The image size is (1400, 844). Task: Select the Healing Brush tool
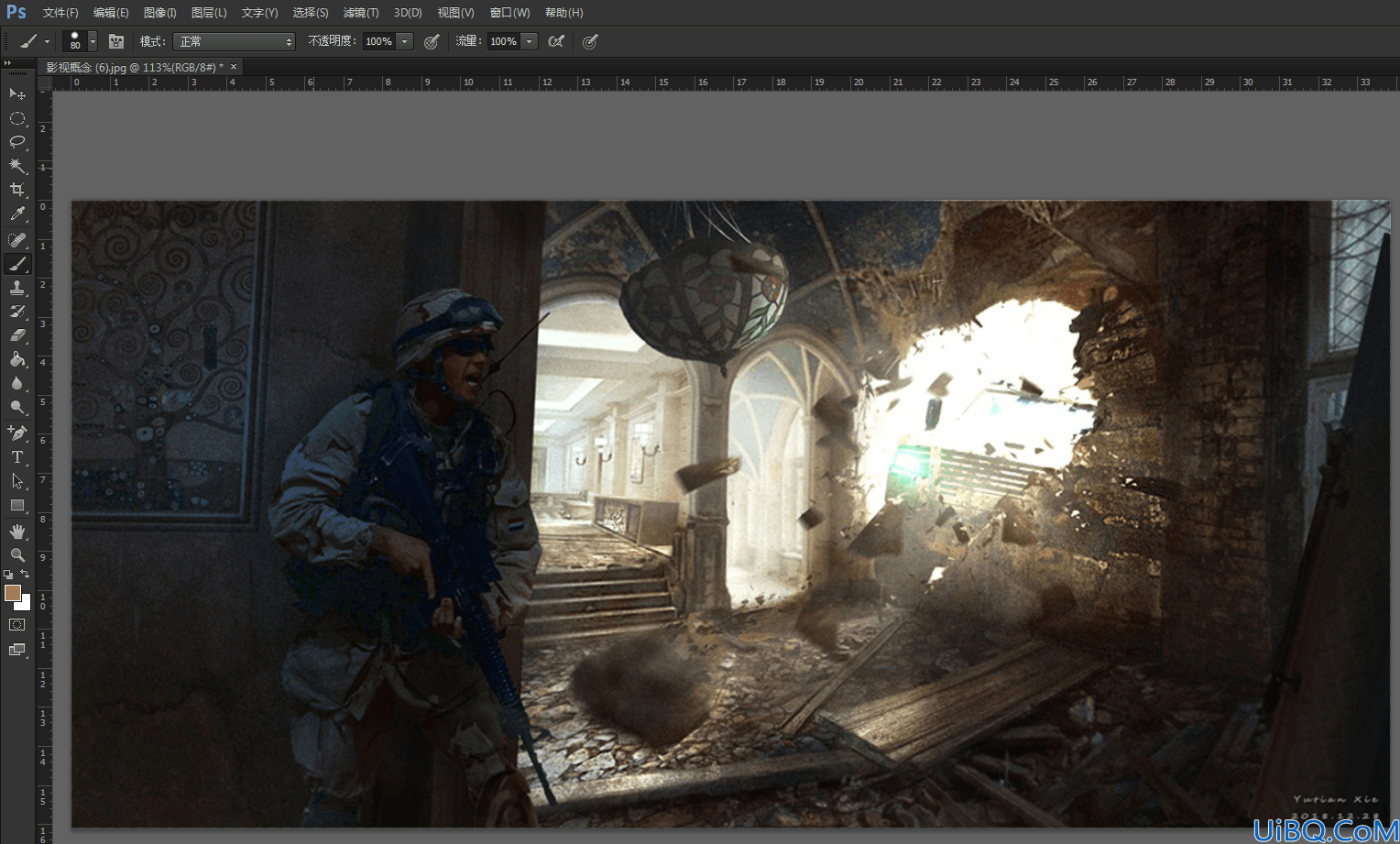tap(17, 240)
